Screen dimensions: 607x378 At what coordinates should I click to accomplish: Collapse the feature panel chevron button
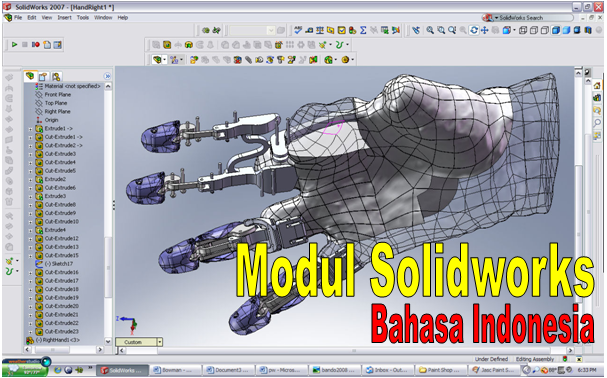[x=108, y=76]
